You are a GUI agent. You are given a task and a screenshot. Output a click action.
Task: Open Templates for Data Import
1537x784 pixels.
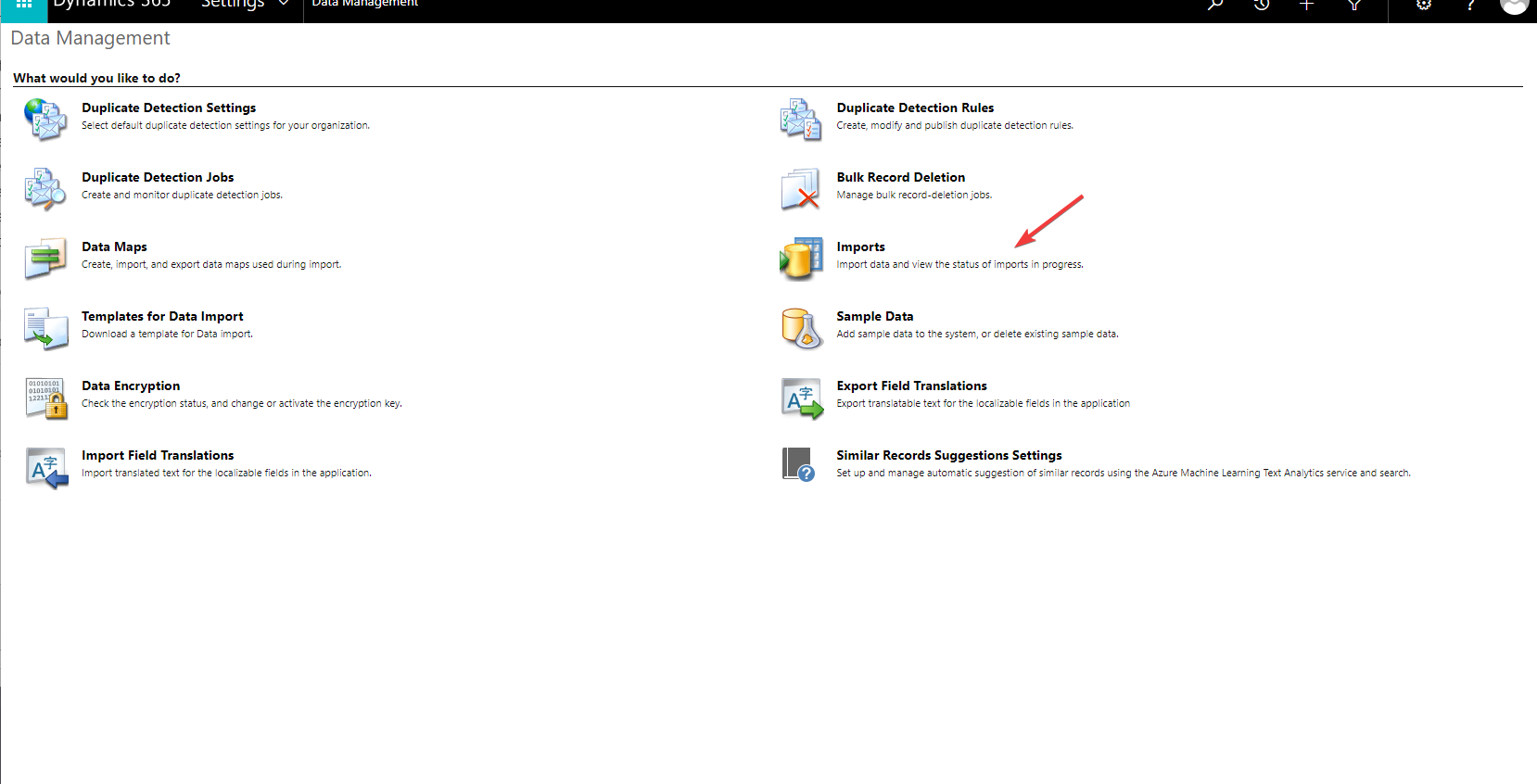point(162,316)
